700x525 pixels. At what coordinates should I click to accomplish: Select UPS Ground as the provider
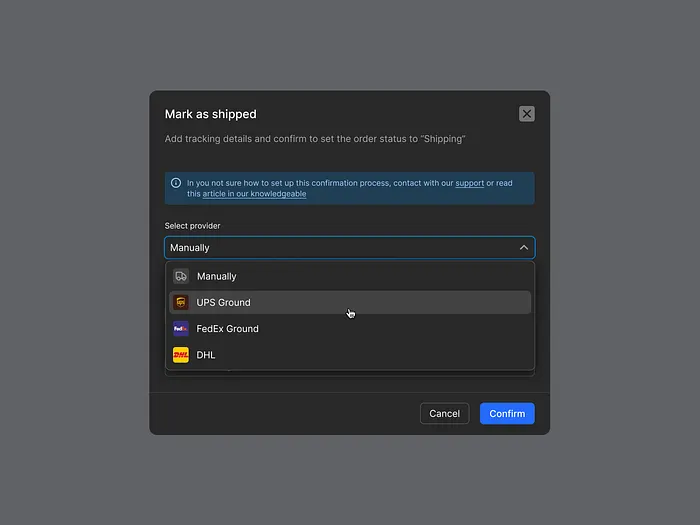[224, 302]
